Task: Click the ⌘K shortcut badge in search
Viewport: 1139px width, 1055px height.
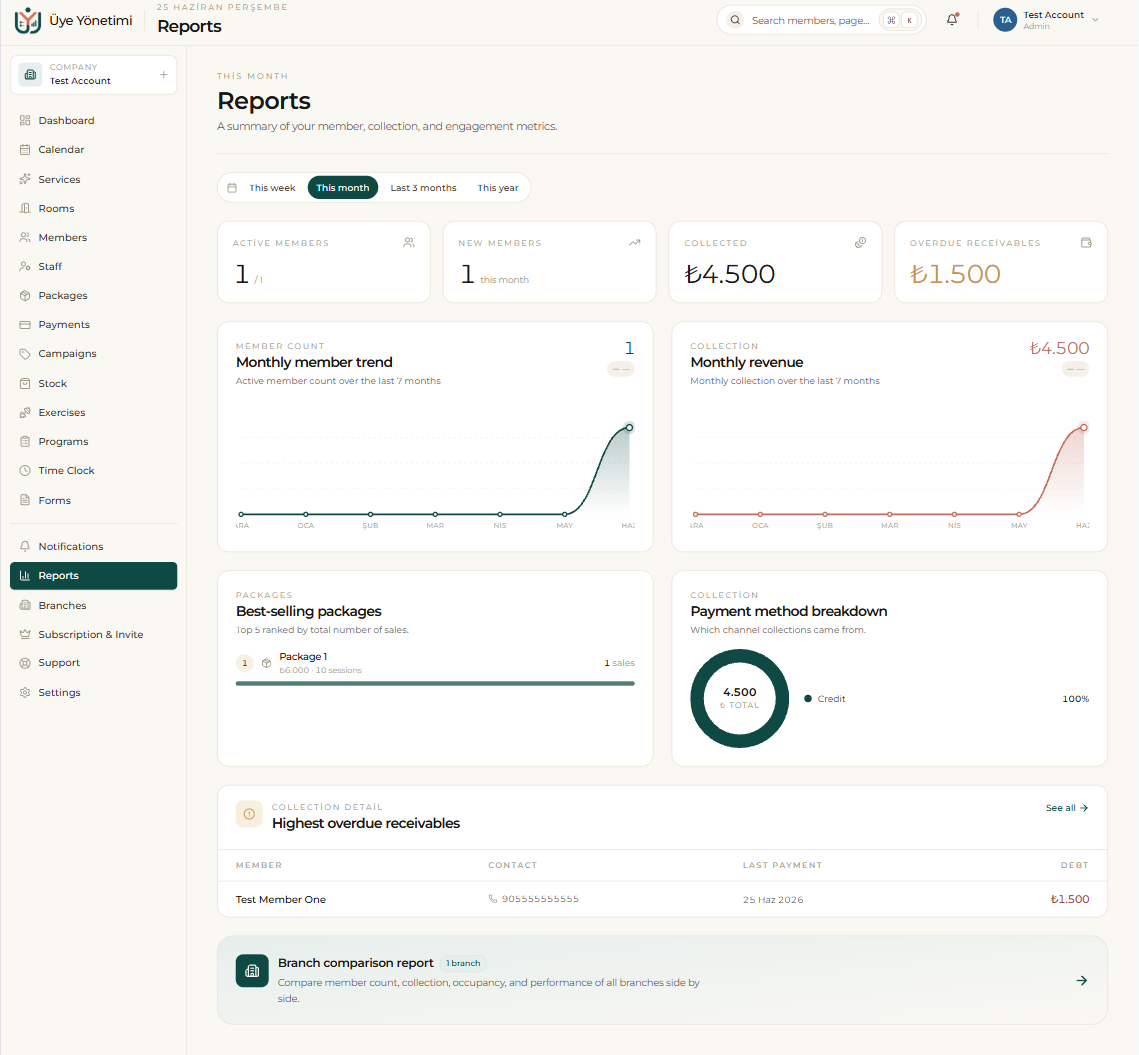Action: (900, 20)
